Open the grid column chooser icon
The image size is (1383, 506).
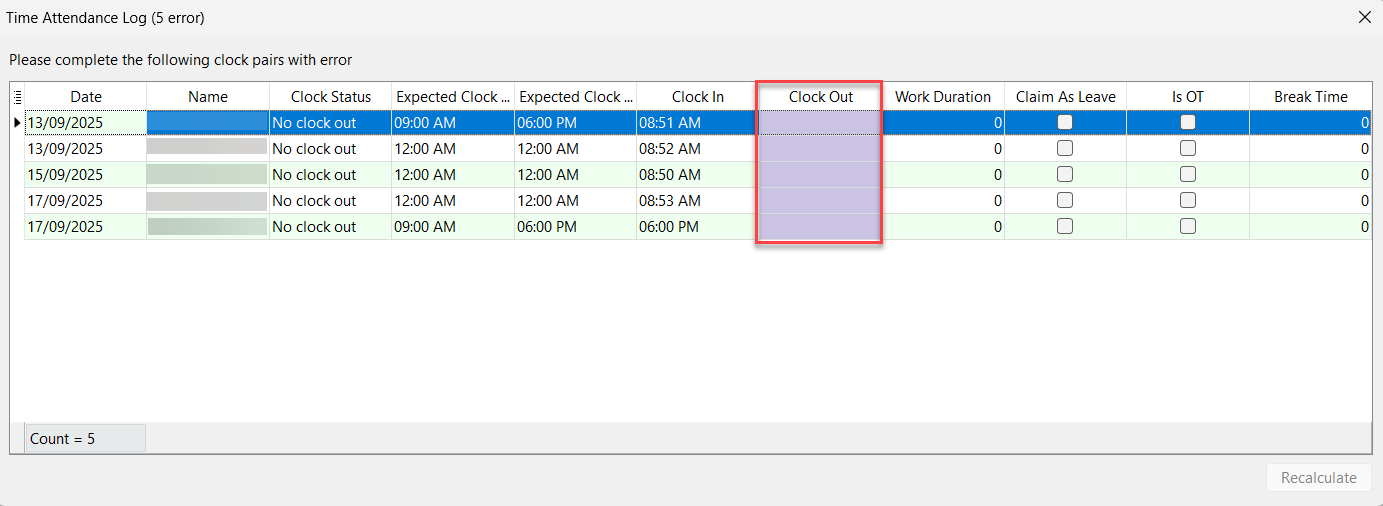tap(17, 97)
